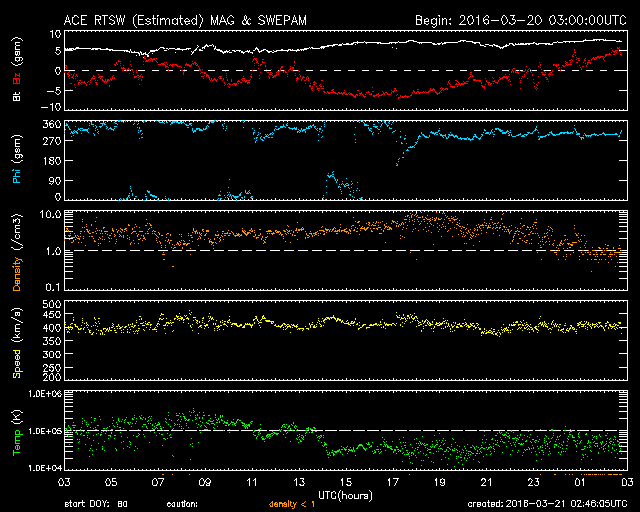
Task: Click hour 13 tick on the time axis
Action: coord(299,482)
